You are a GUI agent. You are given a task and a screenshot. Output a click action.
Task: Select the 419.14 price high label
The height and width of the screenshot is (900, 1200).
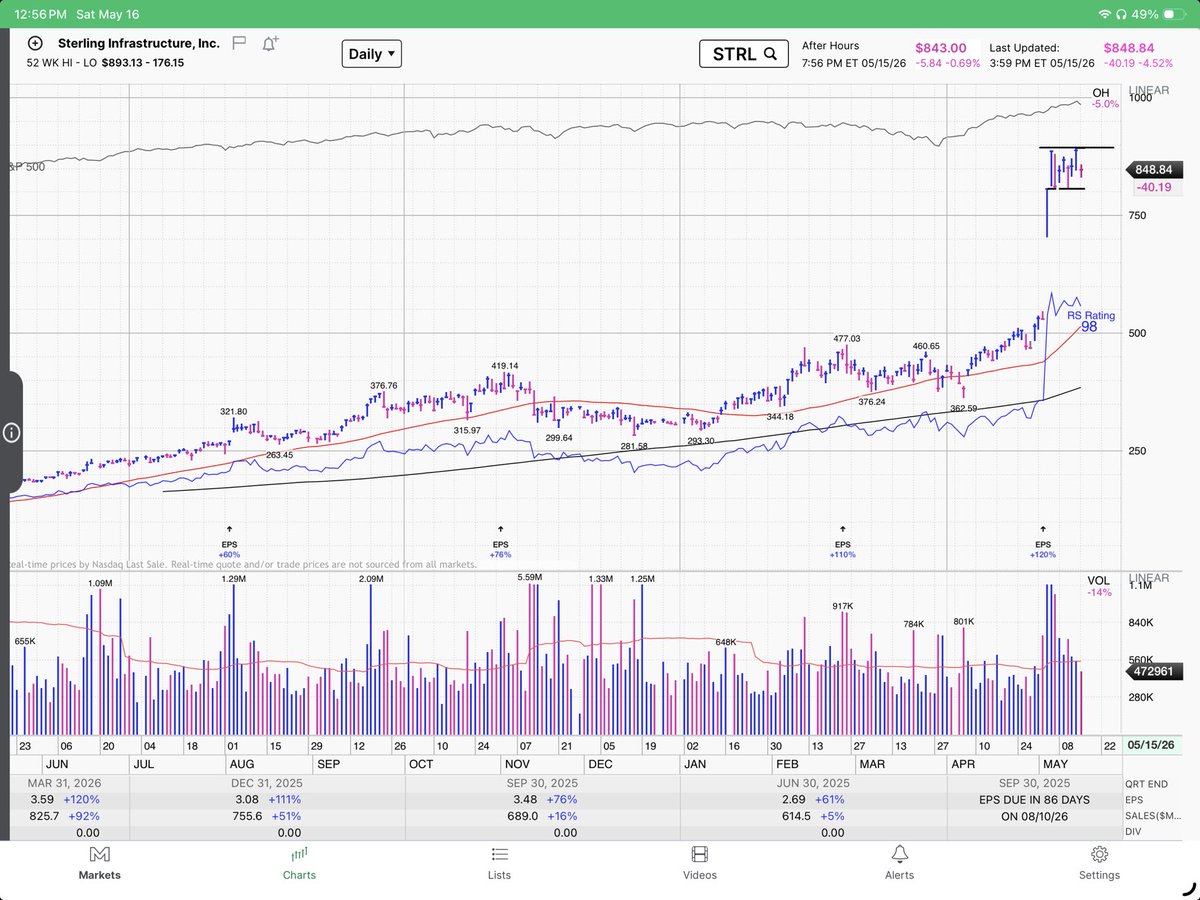tap(505, 366)
